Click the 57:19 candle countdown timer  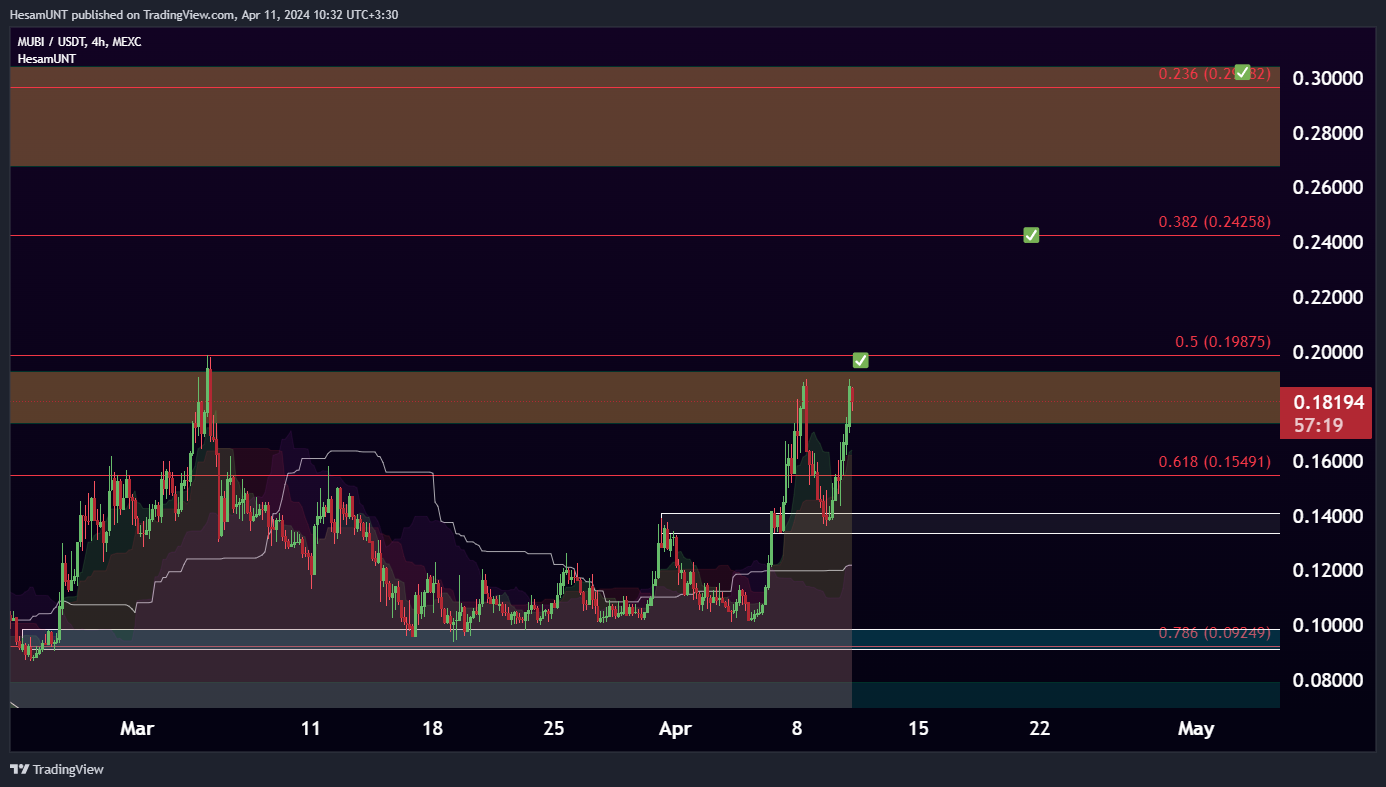[x=1316, y=426]
